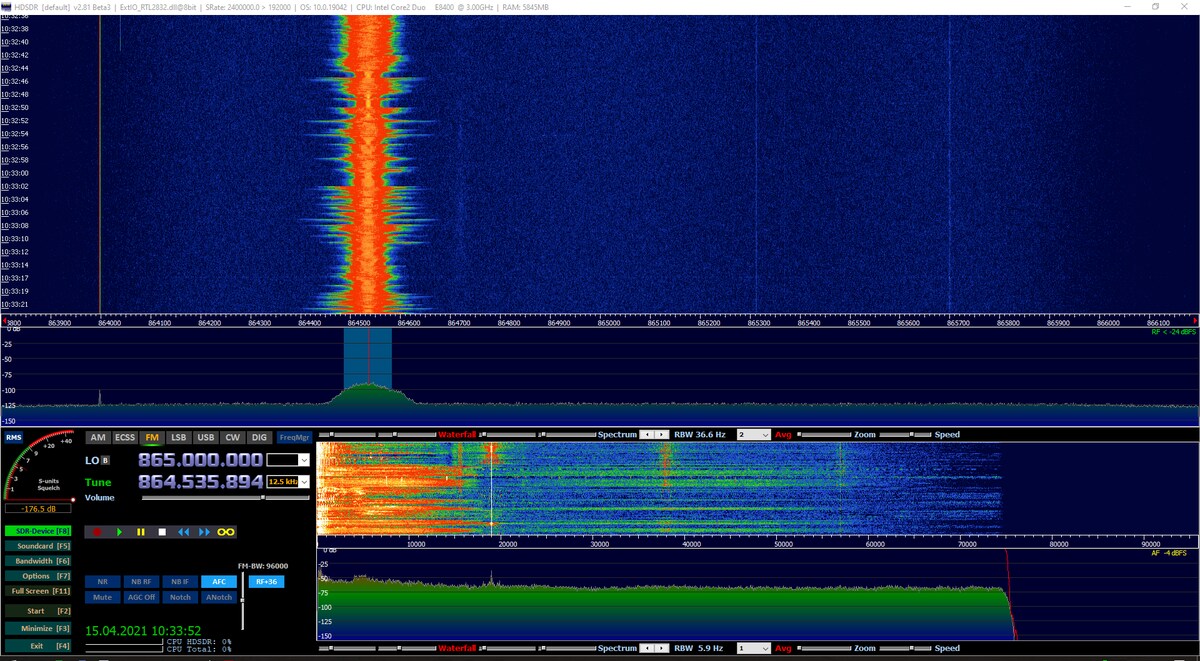The image size is (1200, 661).
Task: Toggle the AFC function
Action: (218, 581)
